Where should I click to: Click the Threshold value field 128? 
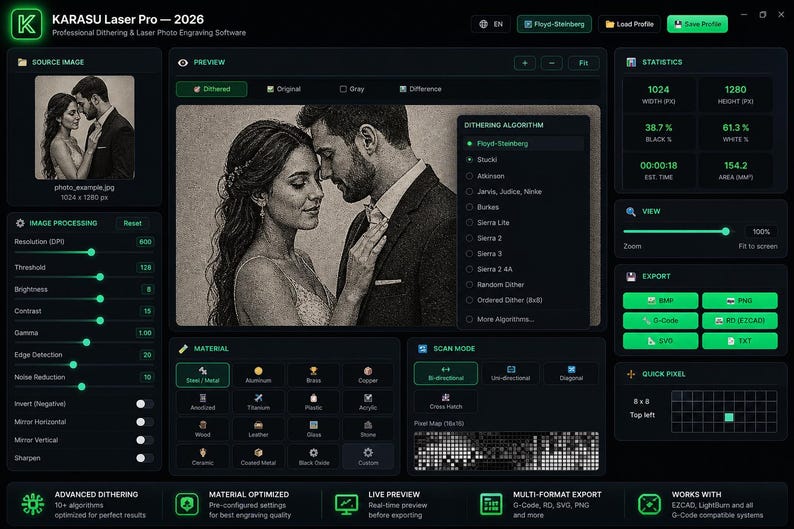[145, 267]
